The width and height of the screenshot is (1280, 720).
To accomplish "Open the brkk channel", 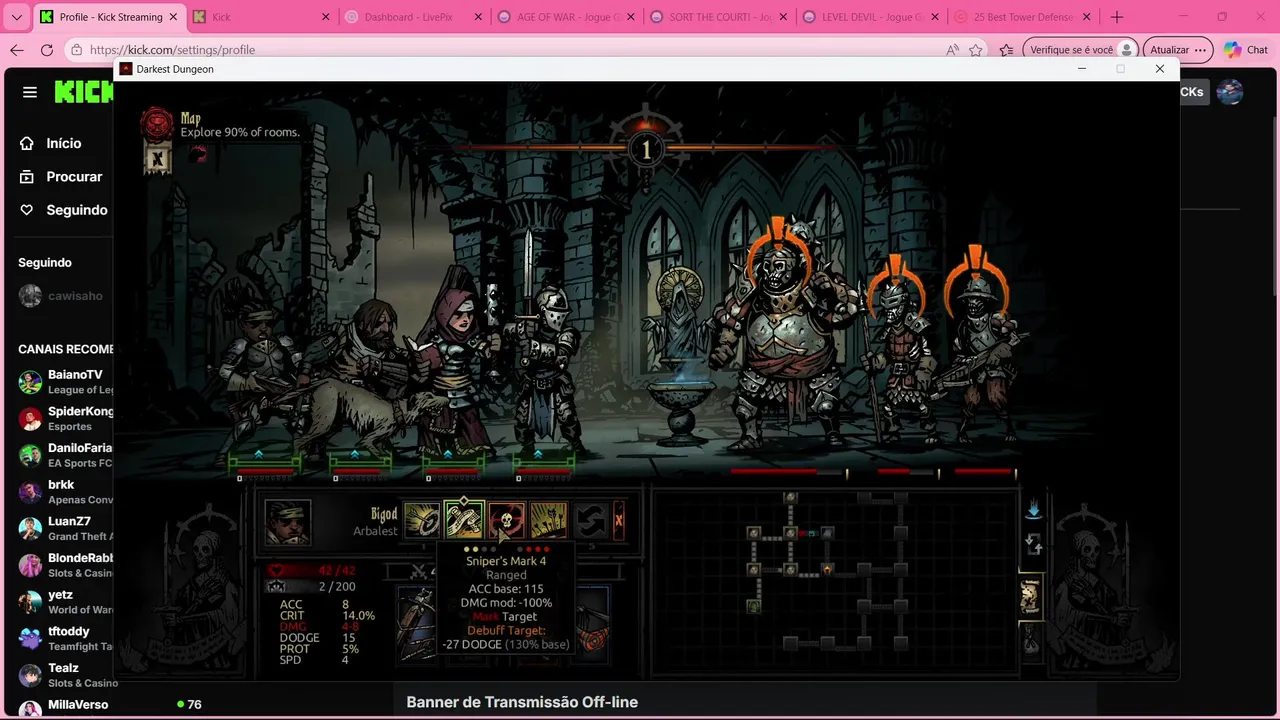I will coord(66,492).
